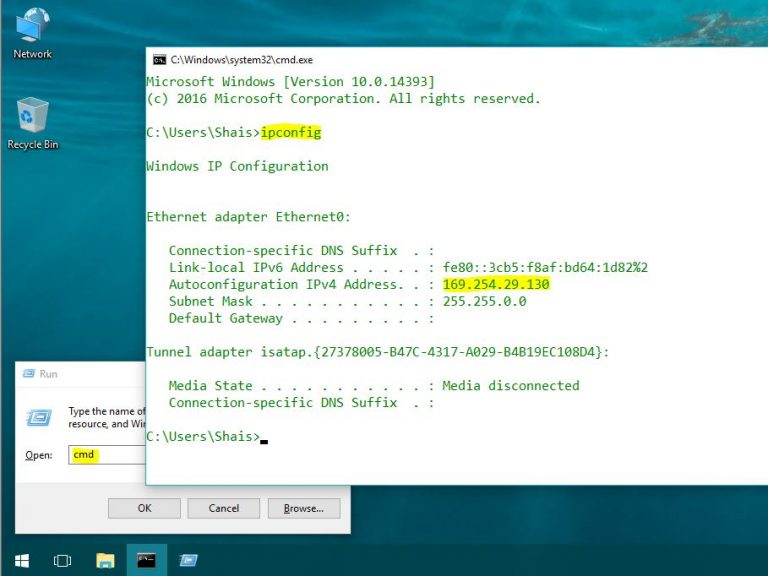Click 'Autoconfiguration IPv4 Address' label
The width and height of the screenshot is (768, 576).
pos(283,284)
